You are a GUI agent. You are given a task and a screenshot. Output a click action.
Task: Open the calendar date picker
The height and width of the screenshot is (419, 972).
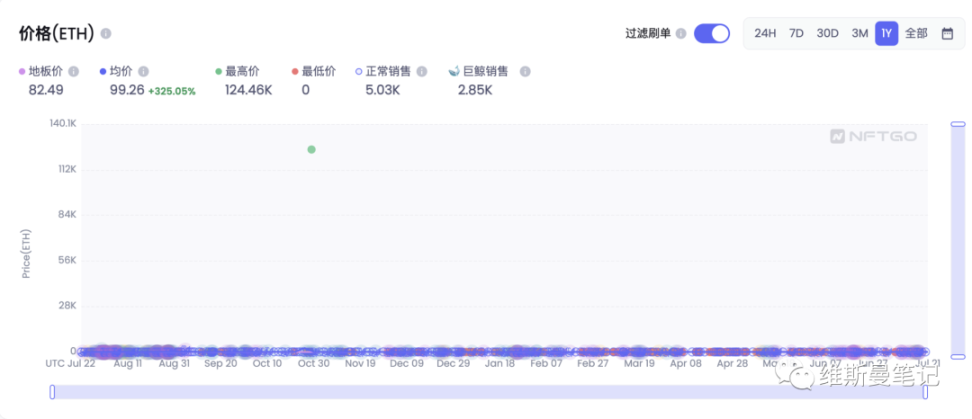(947, 33)
